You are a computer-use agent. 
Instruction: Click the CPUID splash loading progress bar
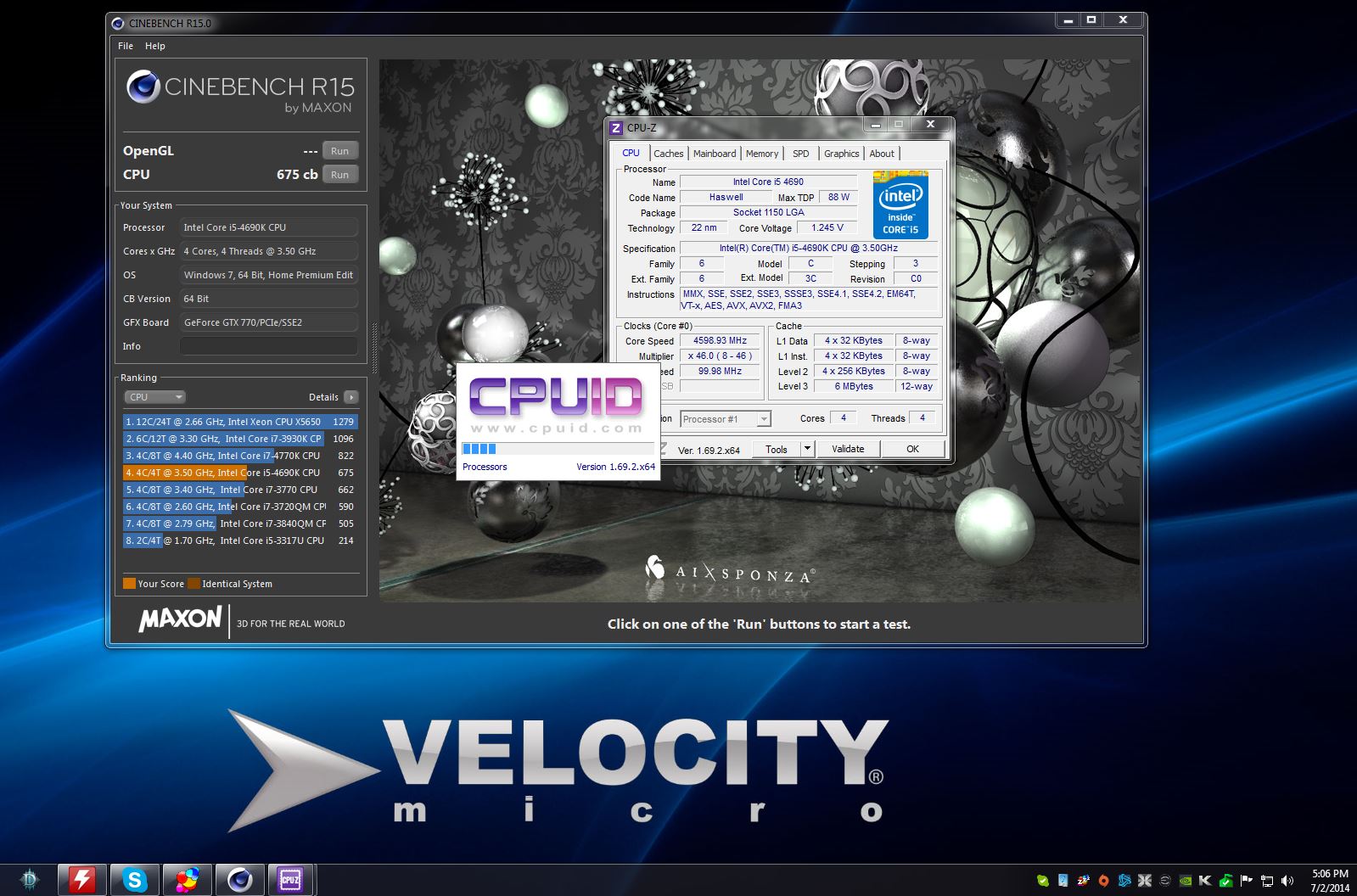[x=558, y=449]
